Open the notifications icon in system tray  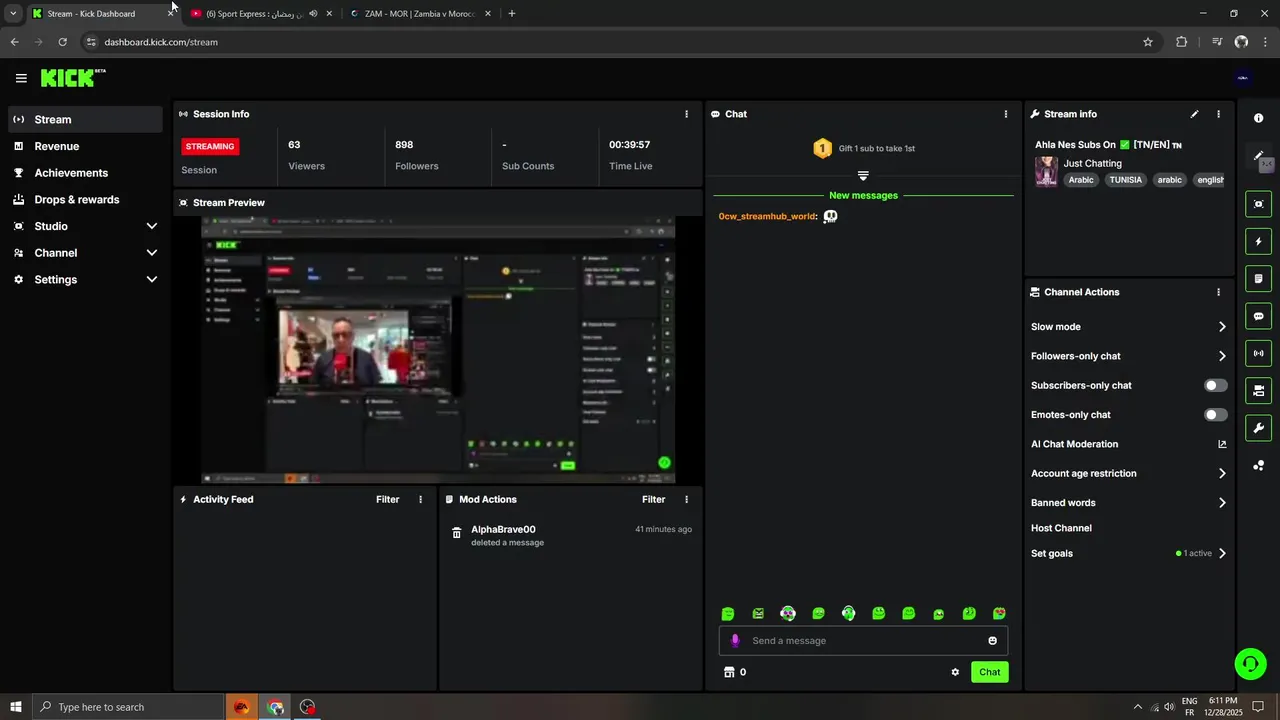pos(1258,707)
